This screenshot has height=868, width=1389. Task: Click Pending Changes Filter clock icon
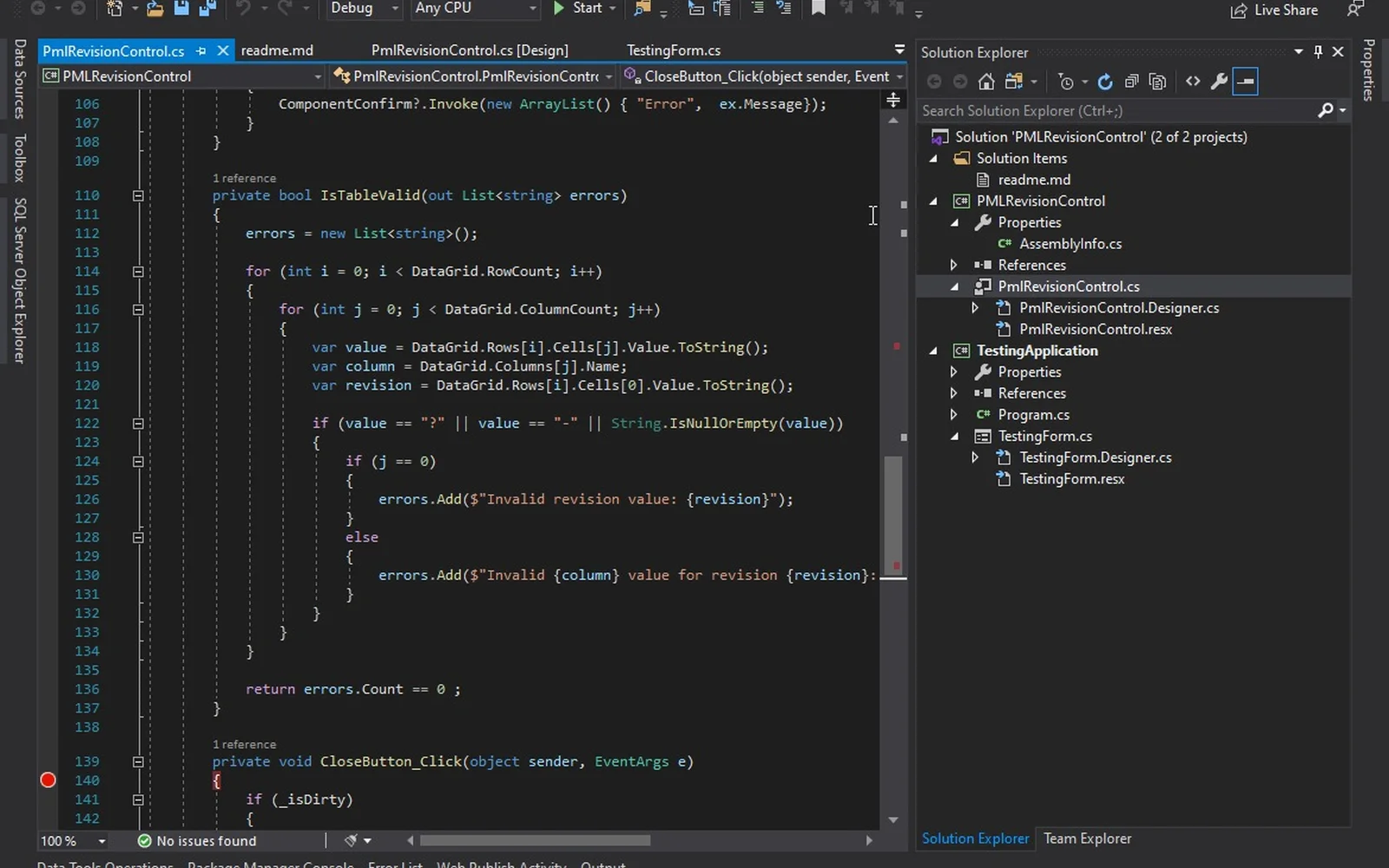coord(1066,82)
